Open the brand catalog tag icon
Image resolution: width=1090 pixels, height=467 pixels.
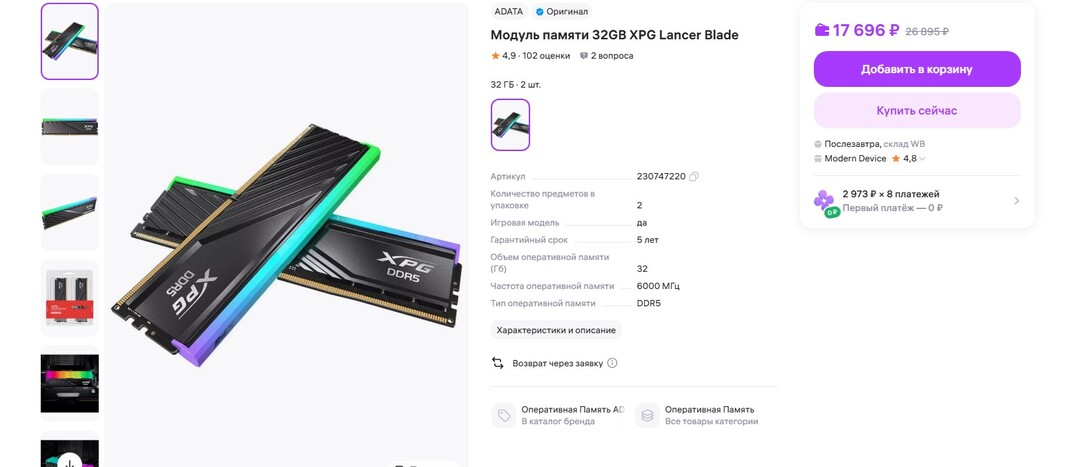click(x=503, y=416)
